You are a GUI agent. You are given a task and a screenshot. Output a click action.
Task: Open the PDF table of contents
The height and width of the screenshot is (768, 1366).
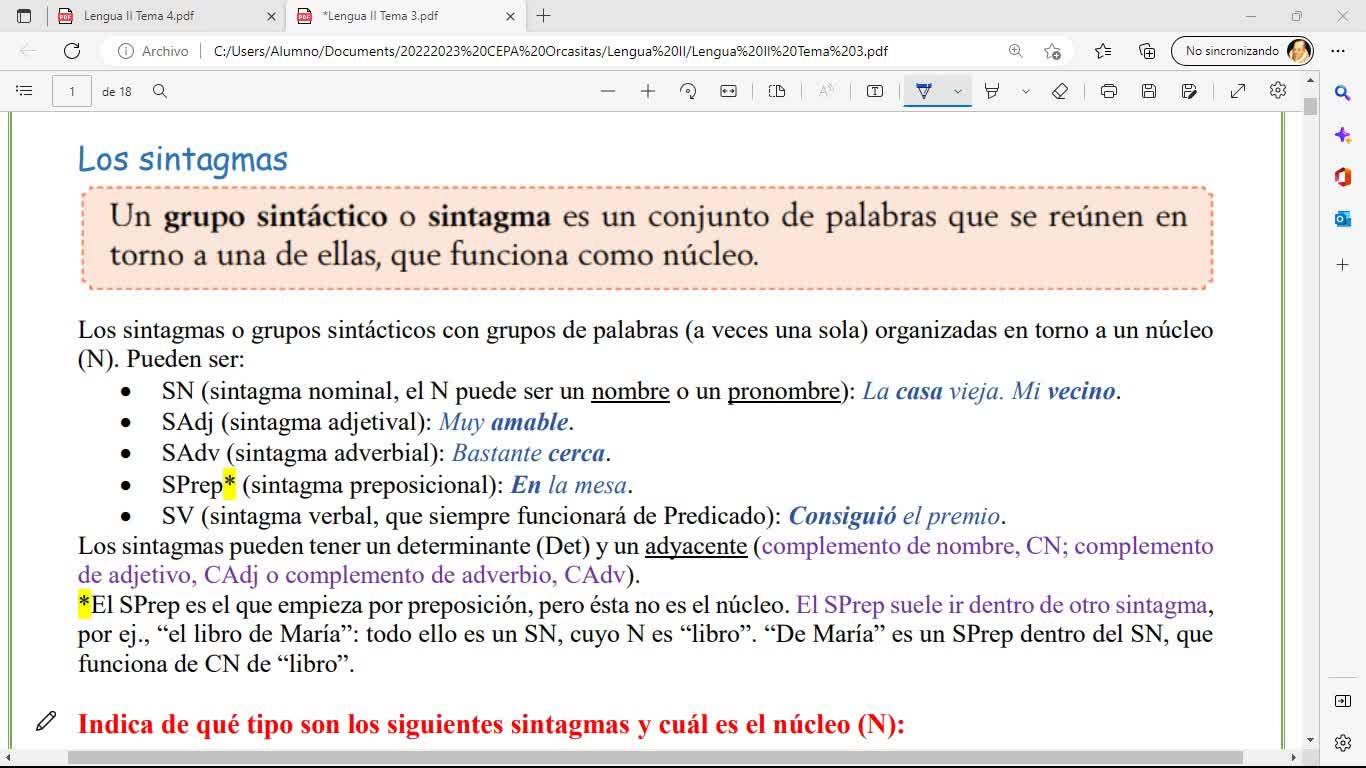point(24,91)
